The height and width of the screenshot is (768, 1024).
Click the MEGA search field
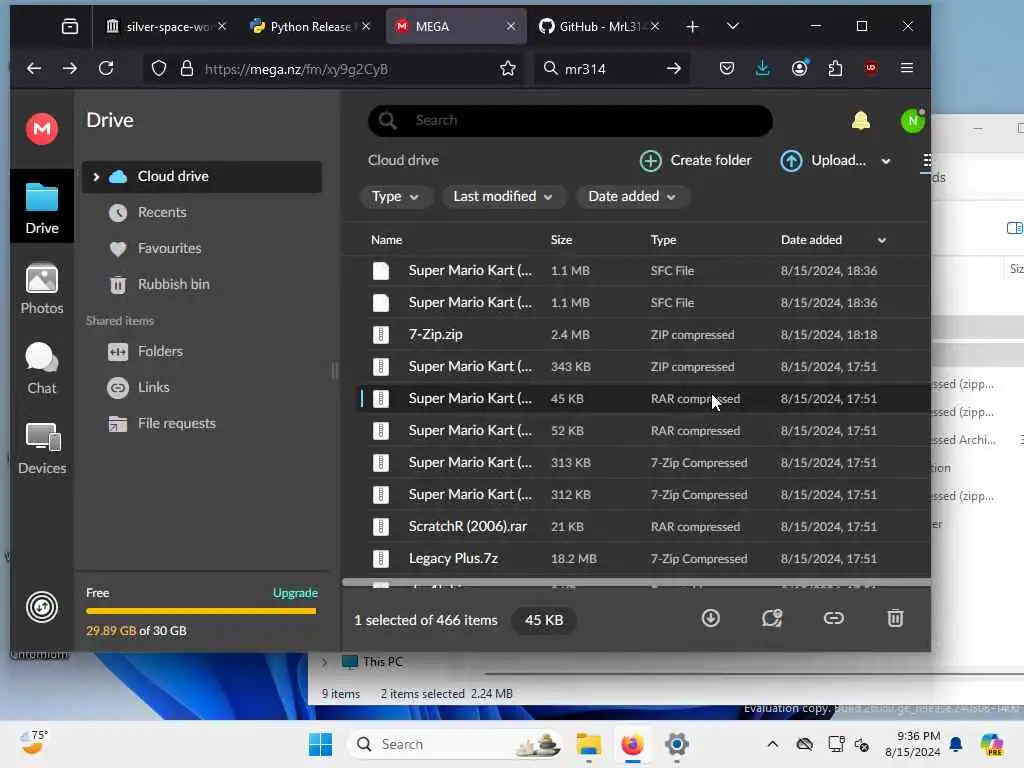pos(570,121)
